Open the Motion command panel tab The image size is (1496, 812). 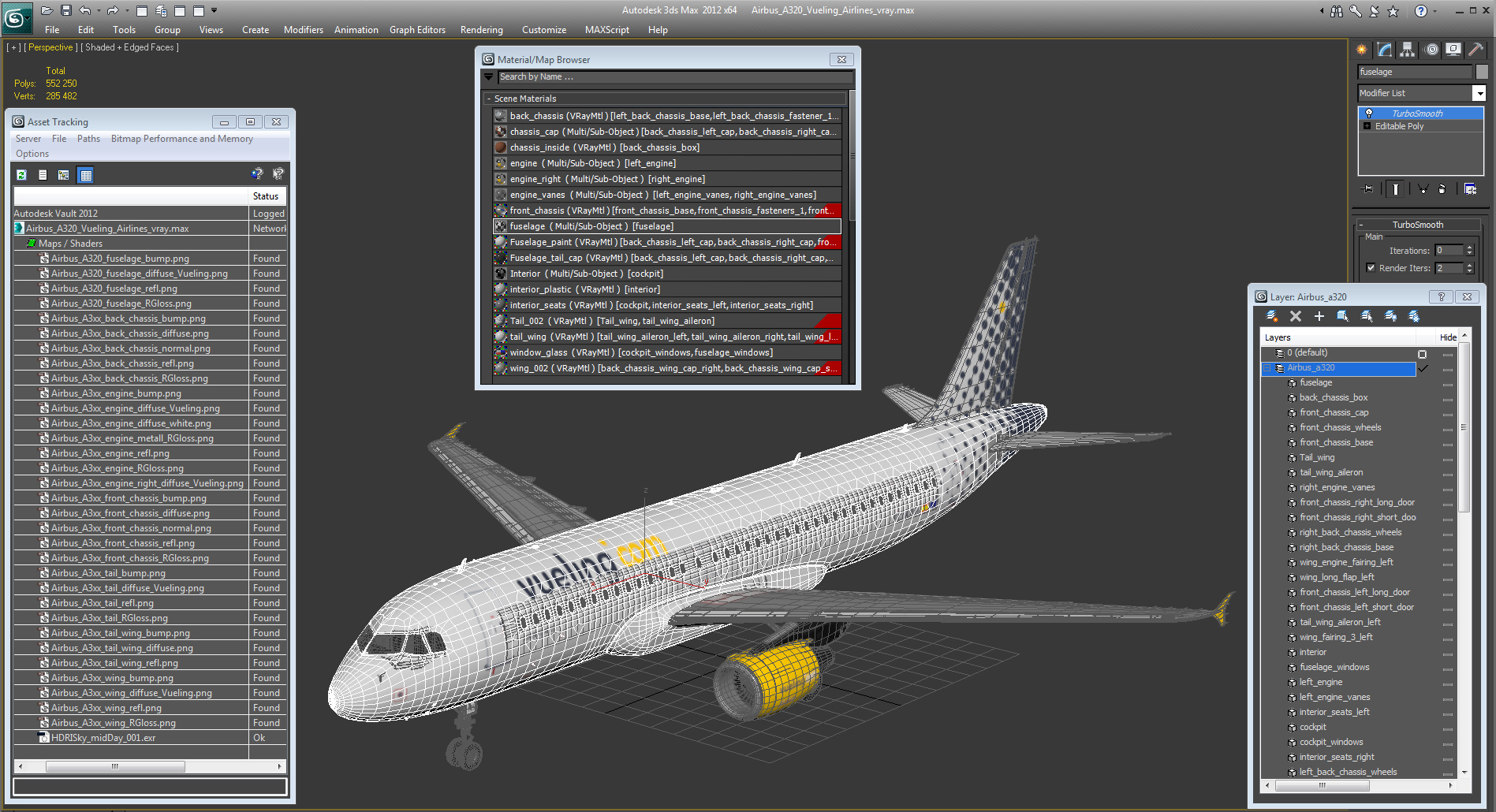tap(1431, 50)
